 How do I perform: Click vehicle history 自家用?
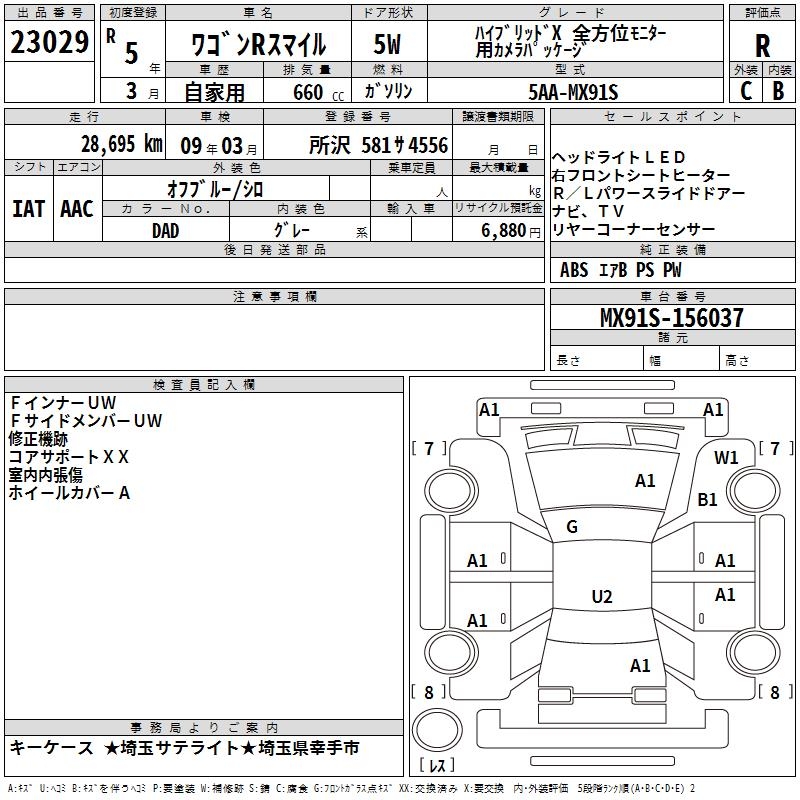click(214, 92)
